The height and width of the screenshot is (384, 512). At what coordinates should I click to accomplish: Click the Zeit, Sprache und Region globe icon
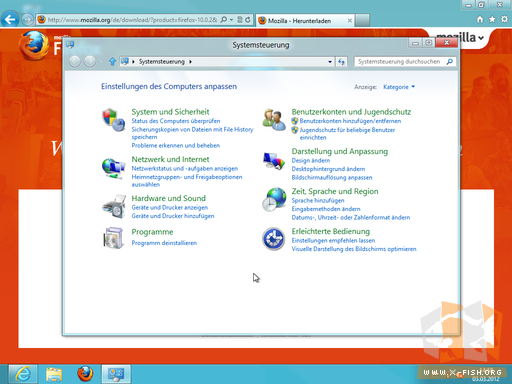274,199
